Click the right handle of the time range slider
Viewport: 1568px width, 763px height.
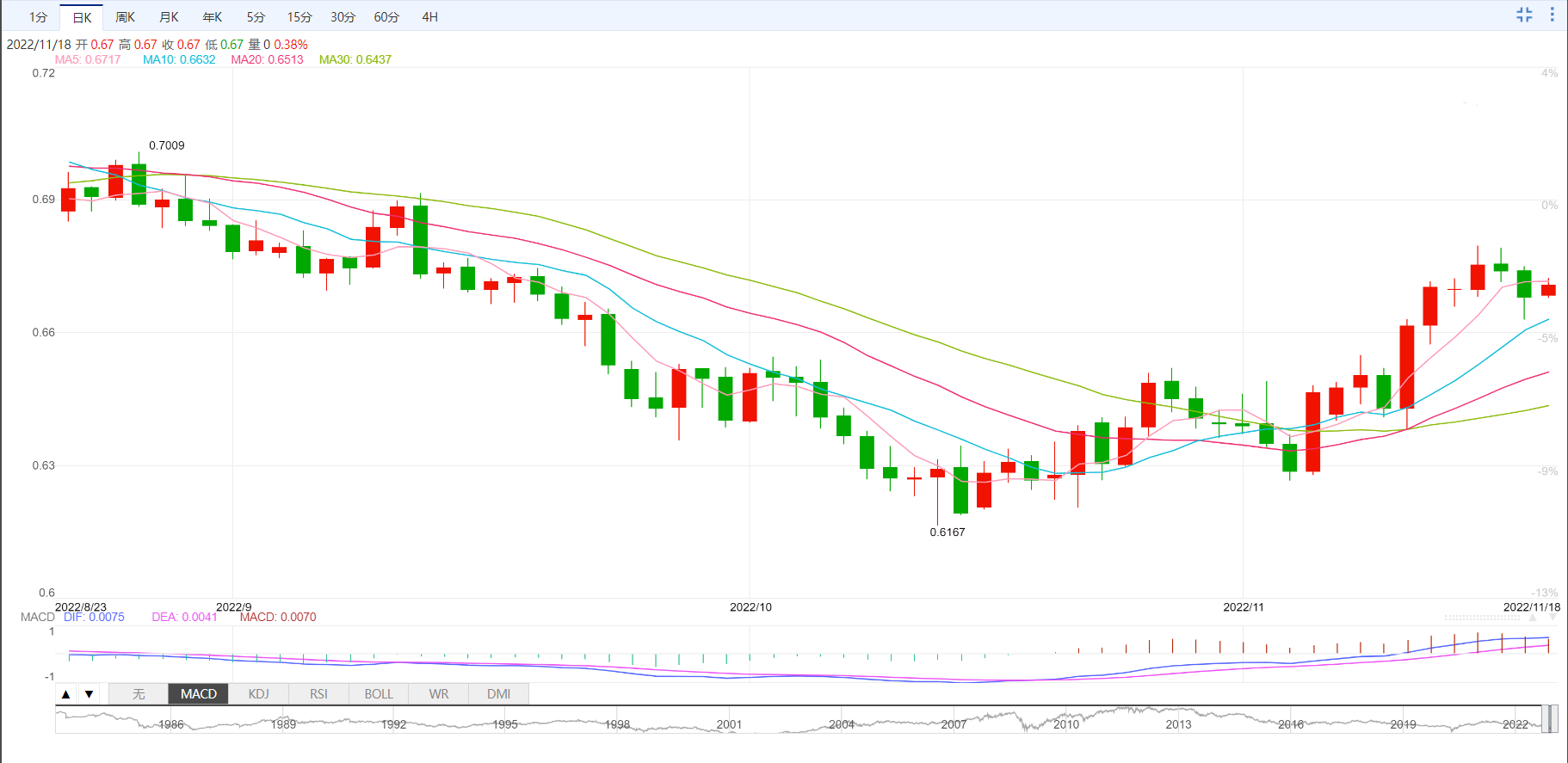tap(1554, 719)
